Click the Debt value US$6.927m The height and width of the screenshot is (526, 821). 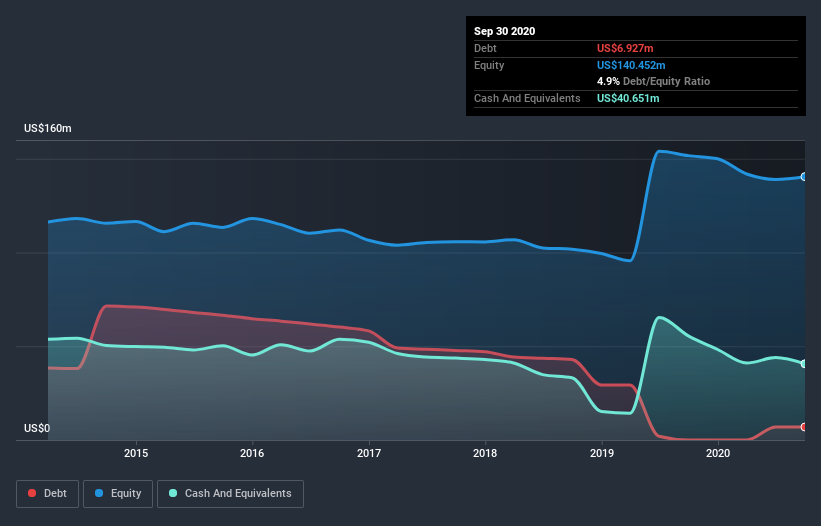point(625,48)
